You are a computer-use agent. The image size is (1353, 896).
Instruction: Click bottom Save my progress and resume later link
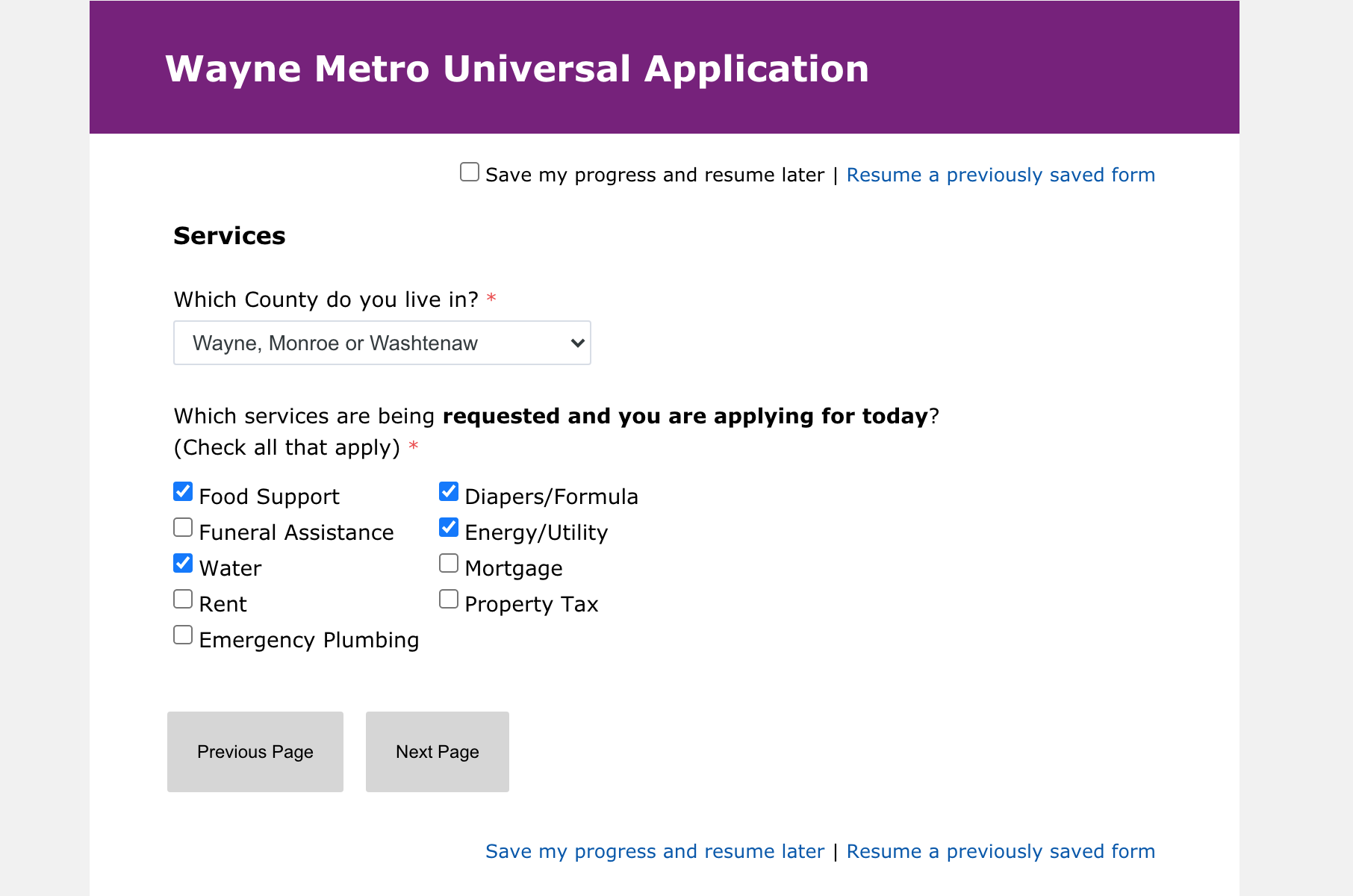655,851
